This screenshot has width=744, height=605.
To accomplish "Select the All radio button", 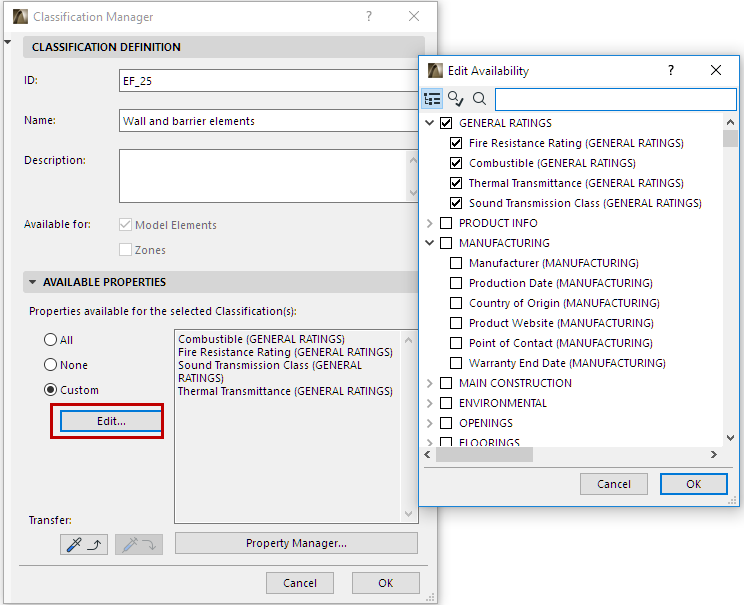I will click(x=50, y=340).
